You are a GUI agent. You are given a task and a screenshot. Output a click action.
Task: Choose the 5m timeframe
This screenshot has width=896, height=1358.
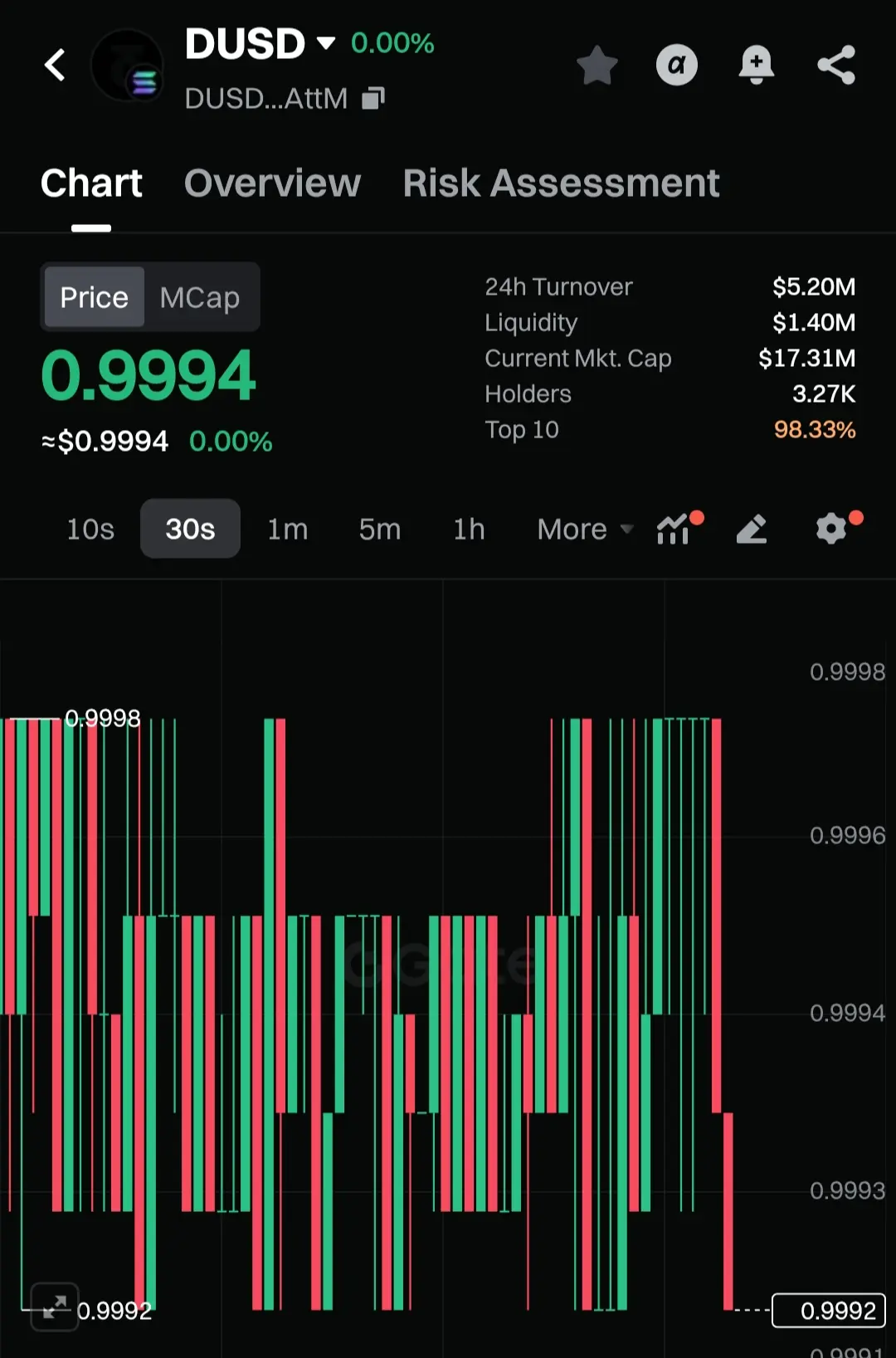[379, 529]
